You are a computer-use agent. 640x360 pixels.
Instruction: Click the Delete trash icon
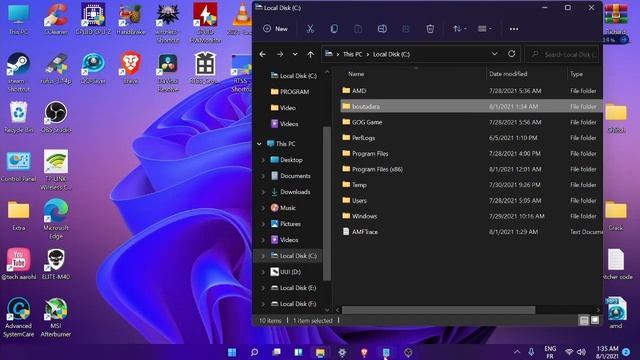[x=430, y=29]
